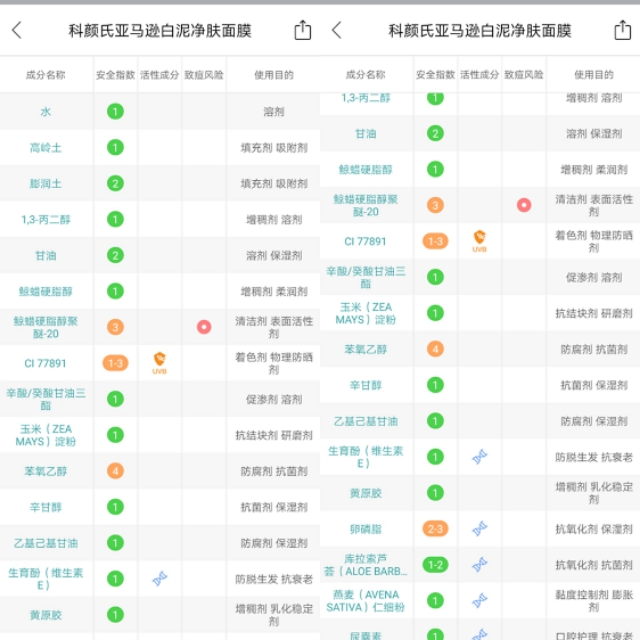
Task: Tap DNA icon for 生育酚 in right panel
Action: click(480, 457)
